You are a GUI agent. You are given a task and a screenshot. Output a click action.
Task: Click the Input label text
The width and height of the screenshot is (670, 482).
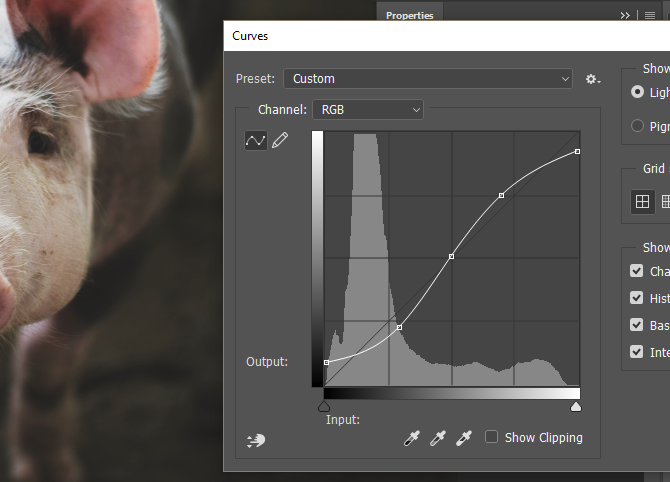(343, 420)
